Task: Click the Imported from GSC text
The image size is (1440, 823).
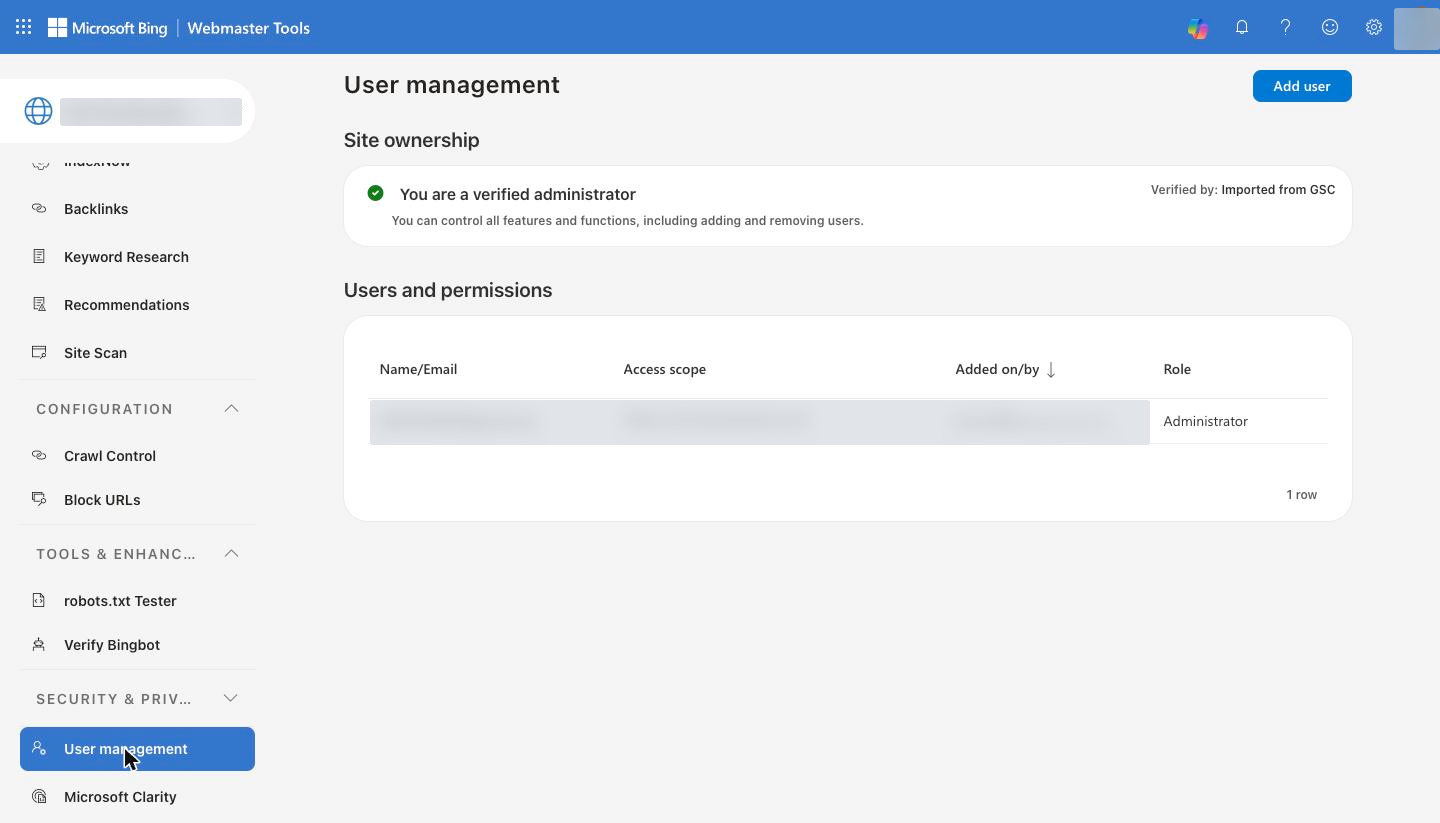Action: tap(1278, 189)
